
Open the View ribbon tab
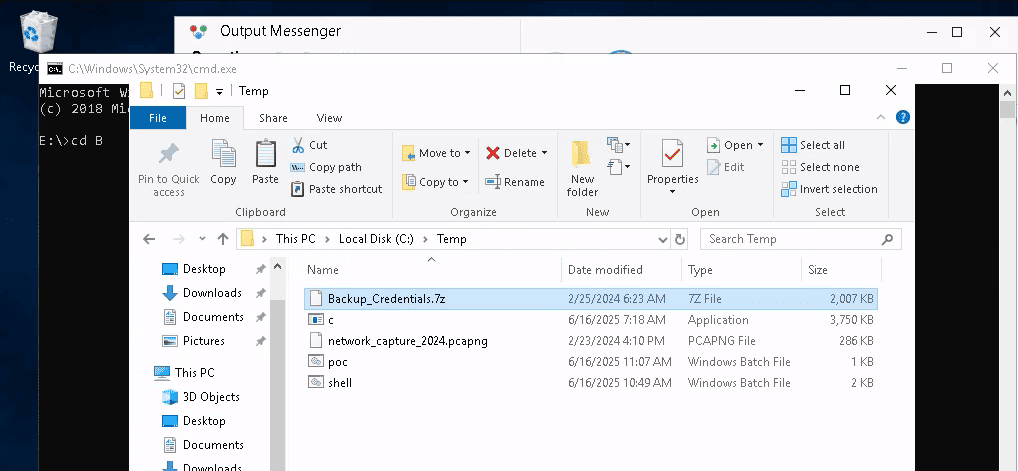point(329,118)
